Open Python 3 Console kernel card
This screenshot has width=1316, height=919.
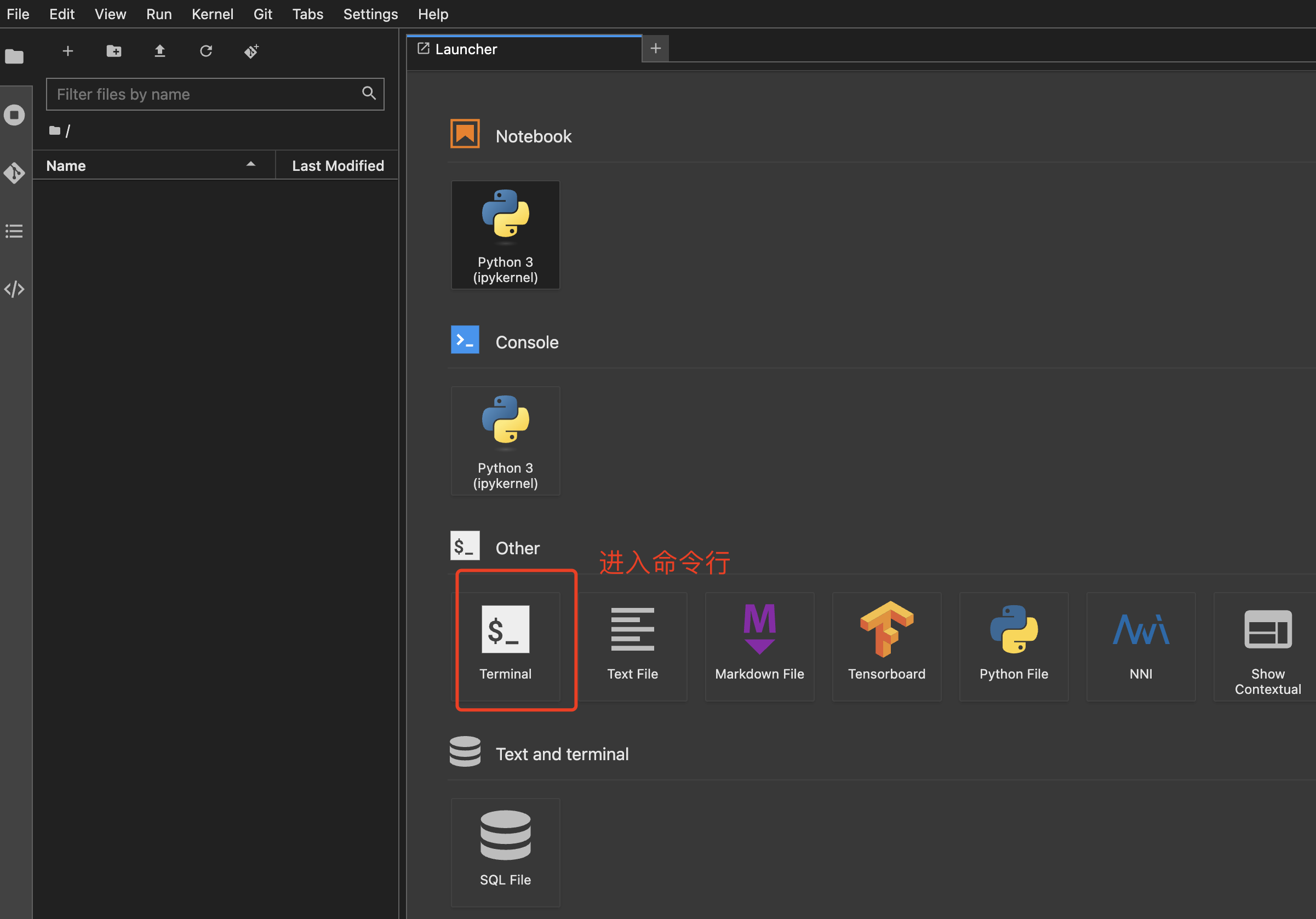505,440
